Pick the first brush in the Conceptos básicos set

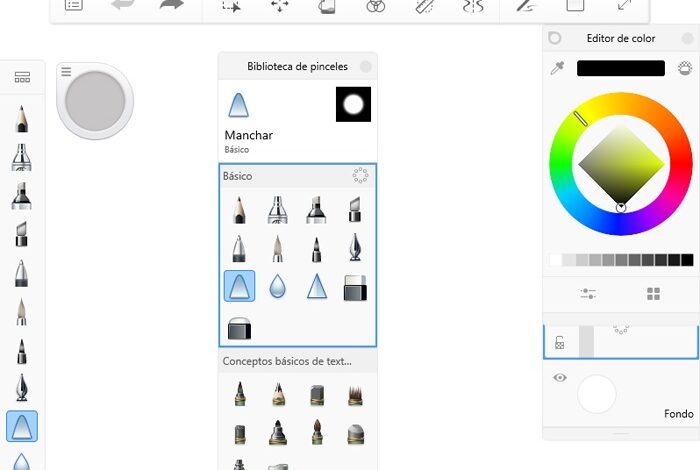click(x=240, y=394)
